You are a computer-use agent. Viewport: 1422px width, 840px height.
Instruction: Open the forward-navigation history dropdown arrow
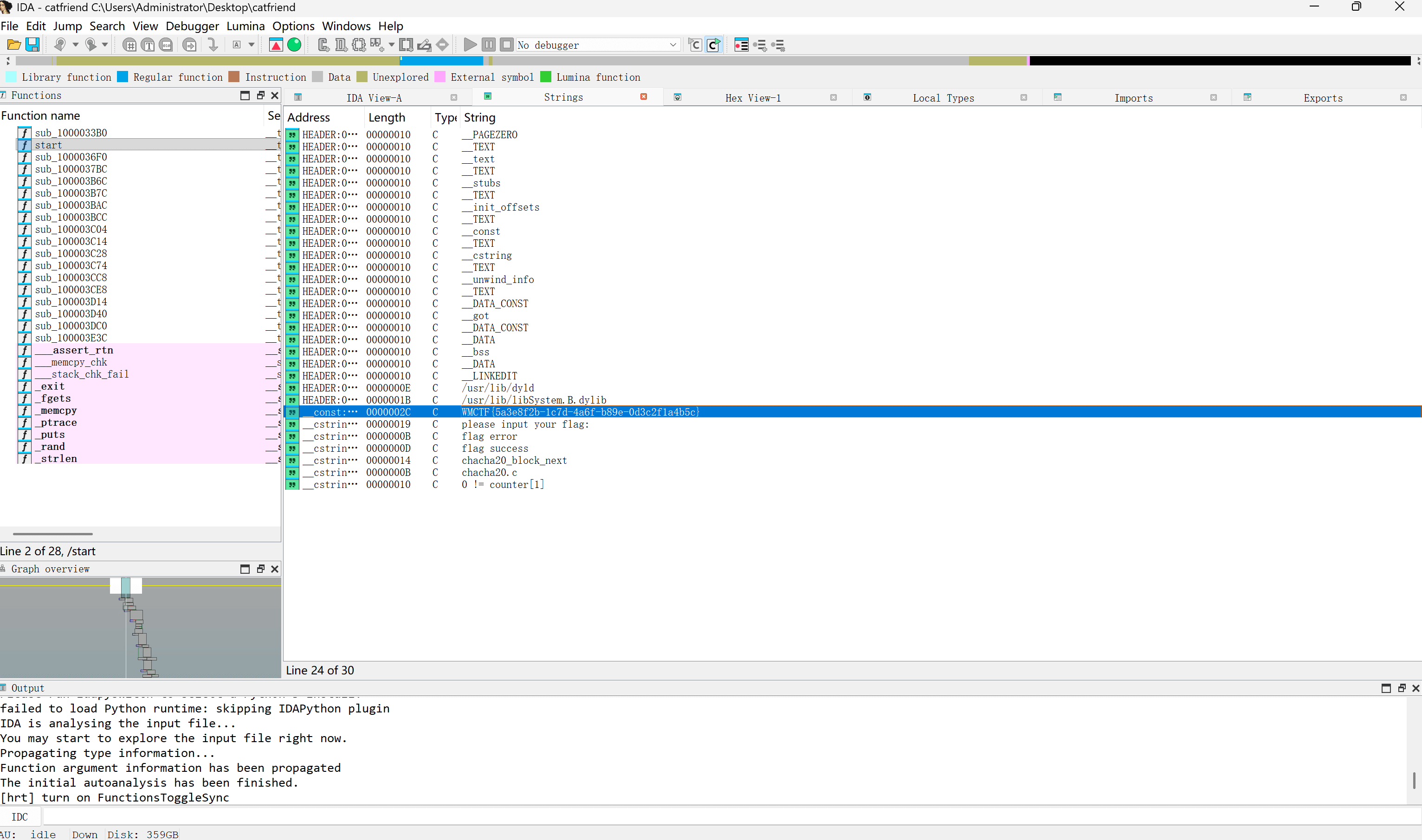pos(105,45)
